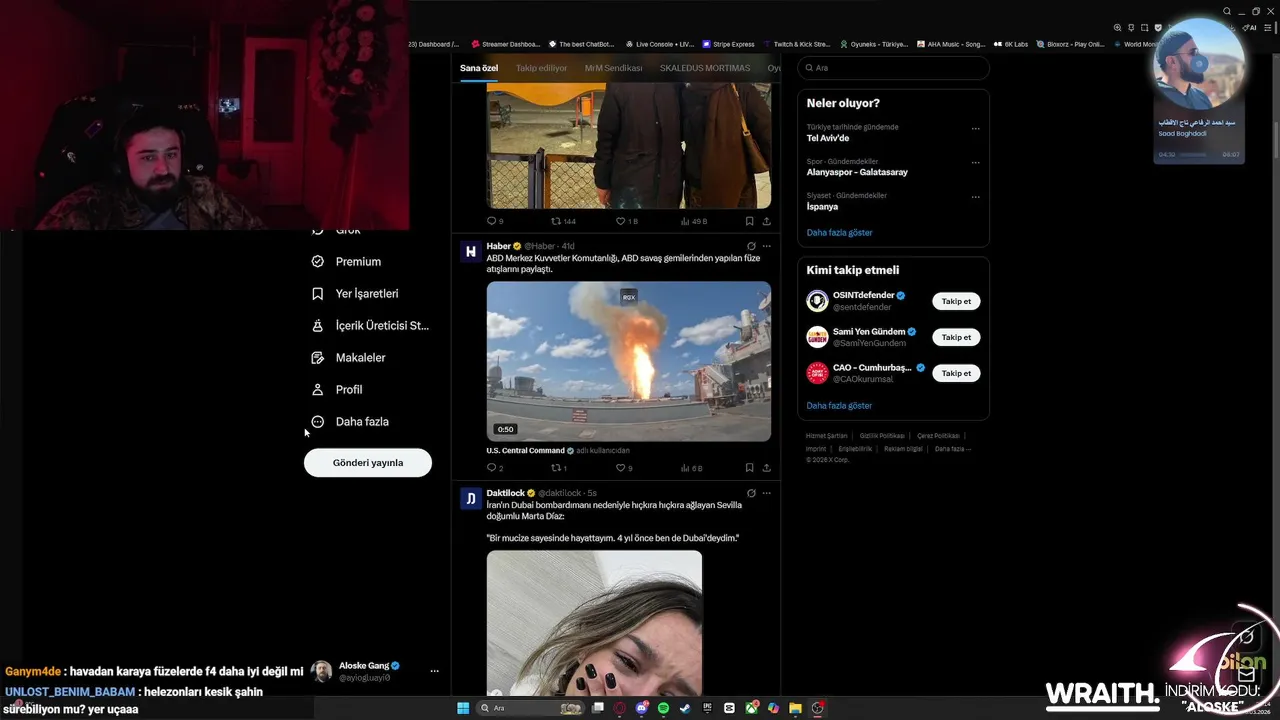The image size is (1280, 720).
Task: Show more trends under Neler oluyor
Action: click(839, 232)
